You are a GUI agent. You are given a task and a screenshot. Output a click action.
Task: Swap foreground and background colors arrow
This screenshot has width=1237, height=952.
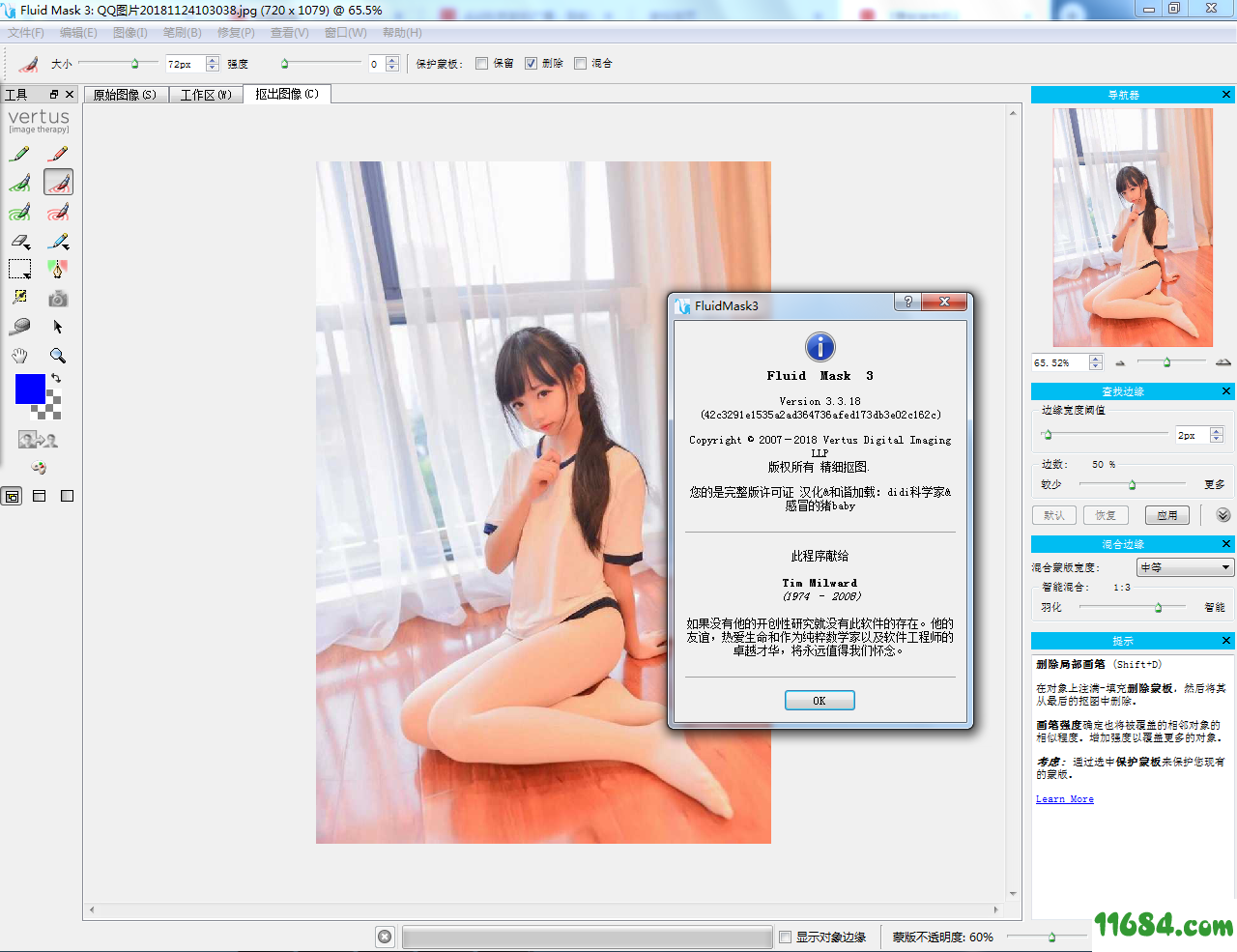point(56,378)
